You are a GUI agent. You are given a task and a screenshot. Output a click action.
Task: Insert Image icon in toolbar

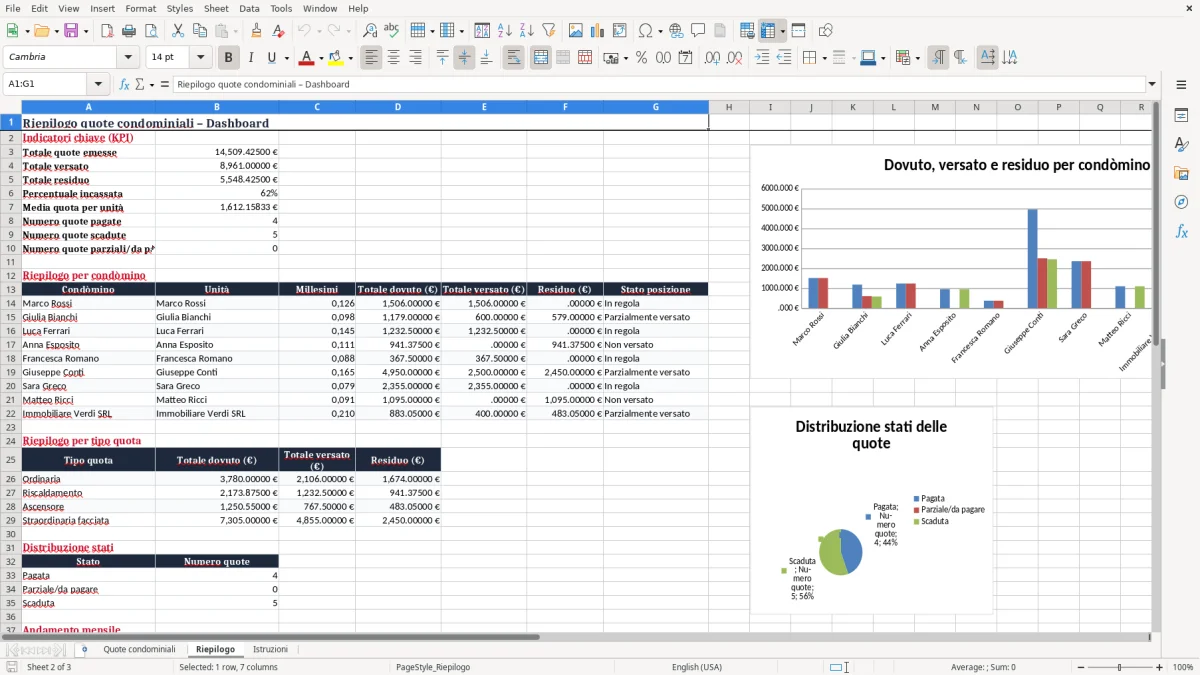(576, 31)
